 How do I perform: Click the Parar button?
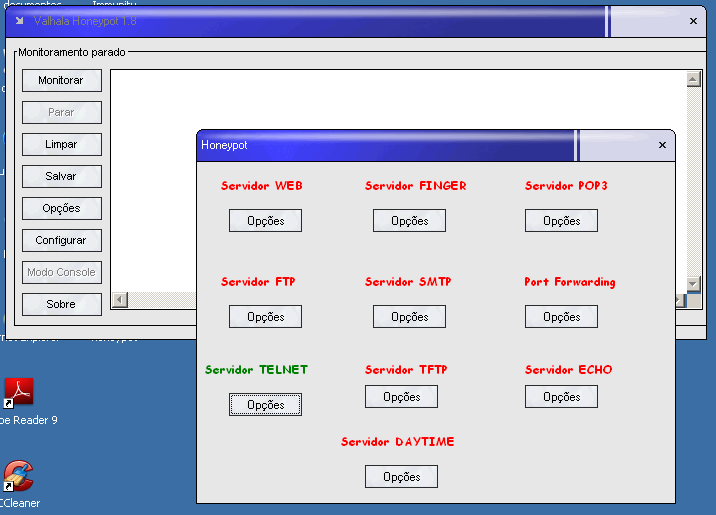pyautogui.click(x=62, y=112)
